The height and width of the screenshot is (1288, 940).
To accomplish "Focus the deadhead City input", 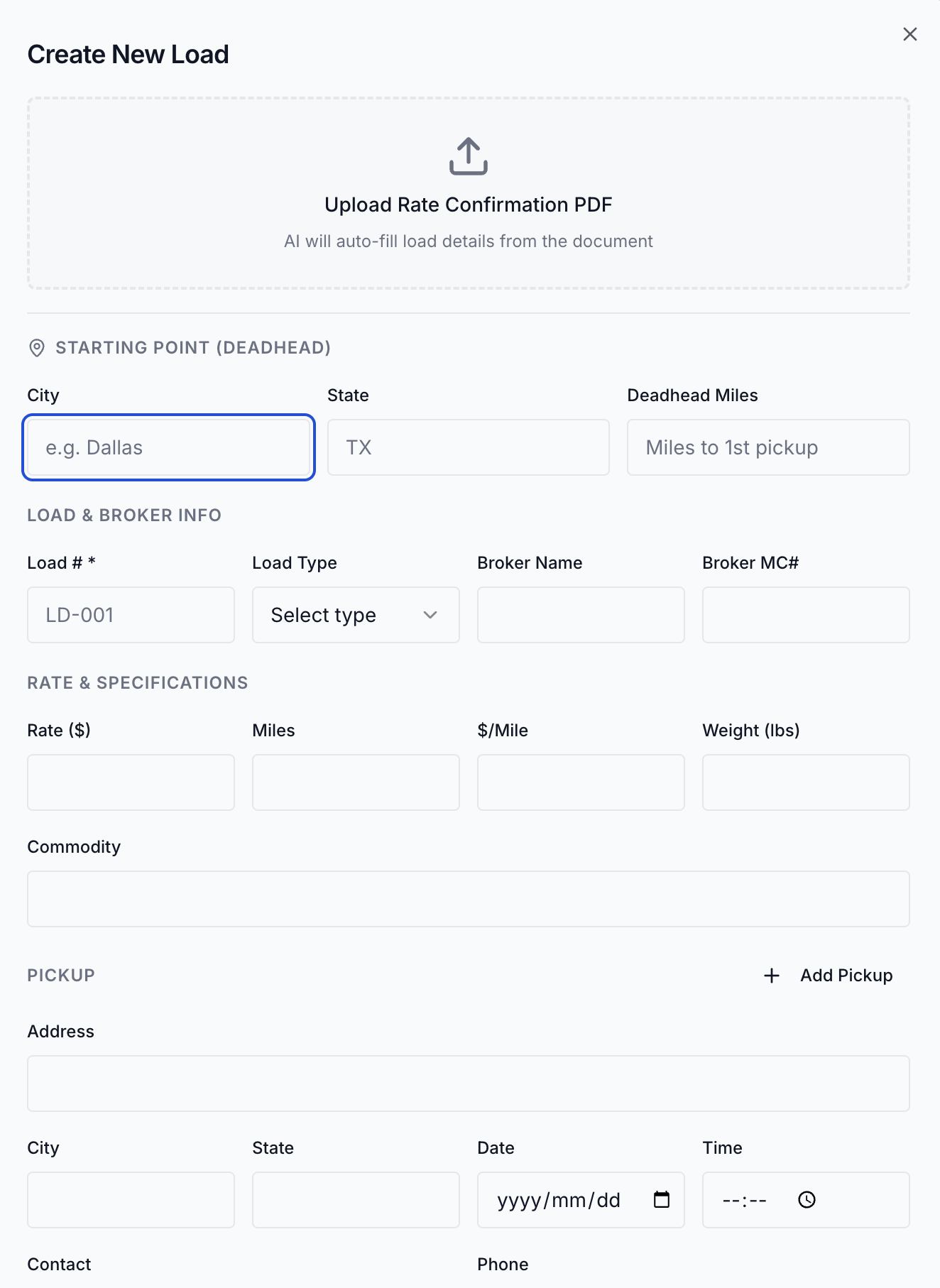I will (168, 447).
